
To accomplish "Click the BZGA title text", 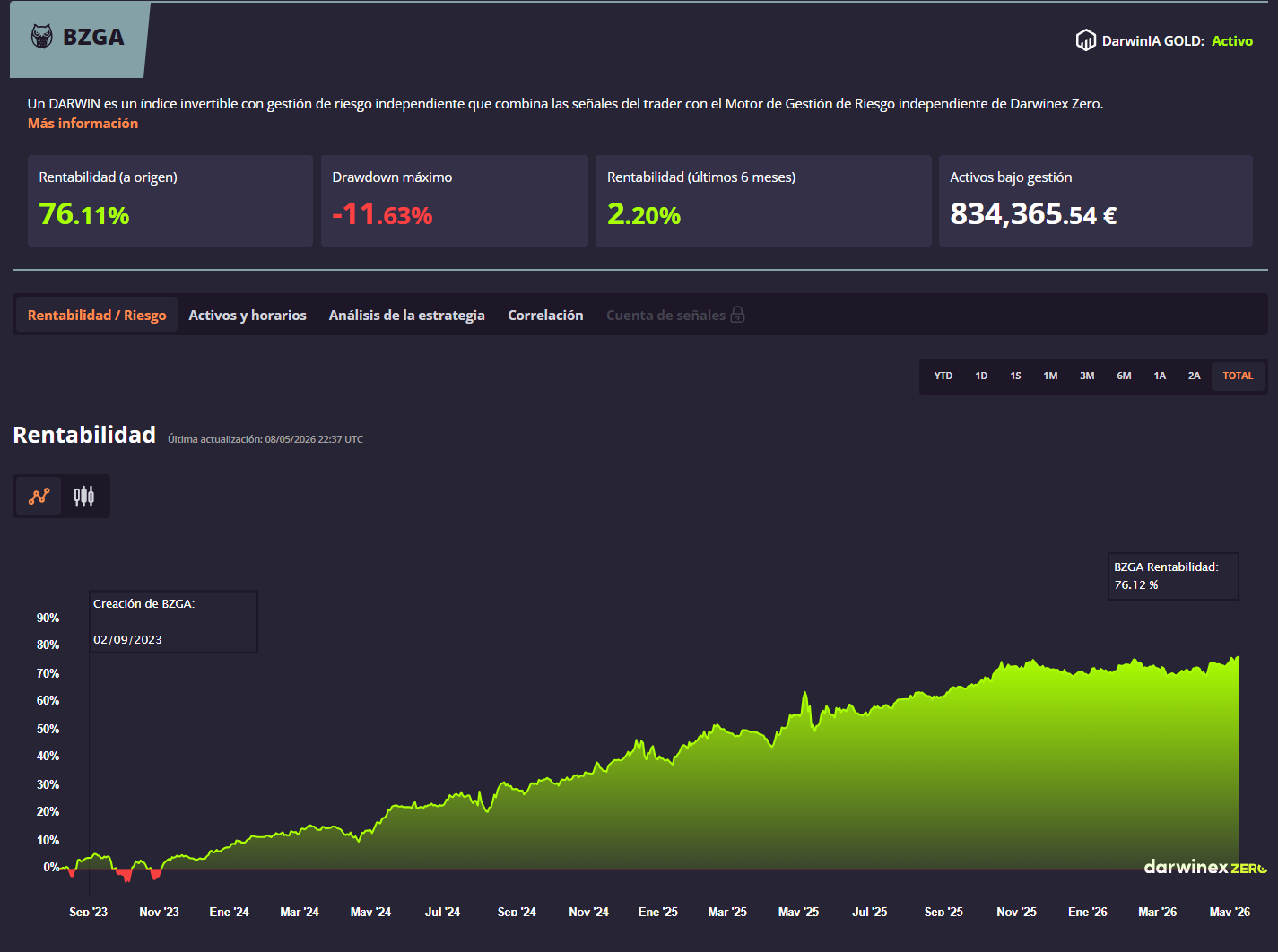I will pyautogui.click(x=93, y=37).
